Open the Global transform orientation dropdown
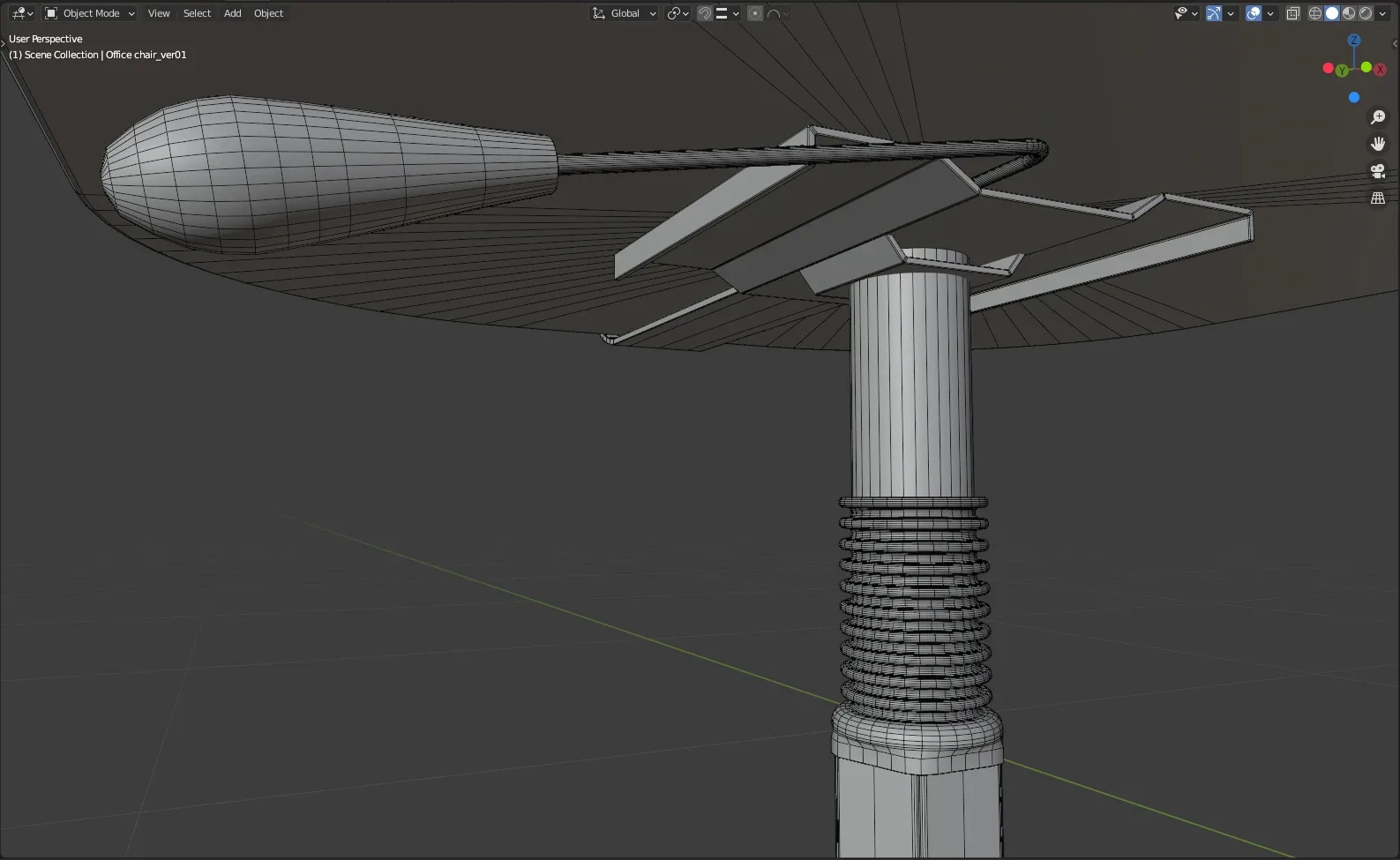 pyautogui.click(x=624, y=13)
